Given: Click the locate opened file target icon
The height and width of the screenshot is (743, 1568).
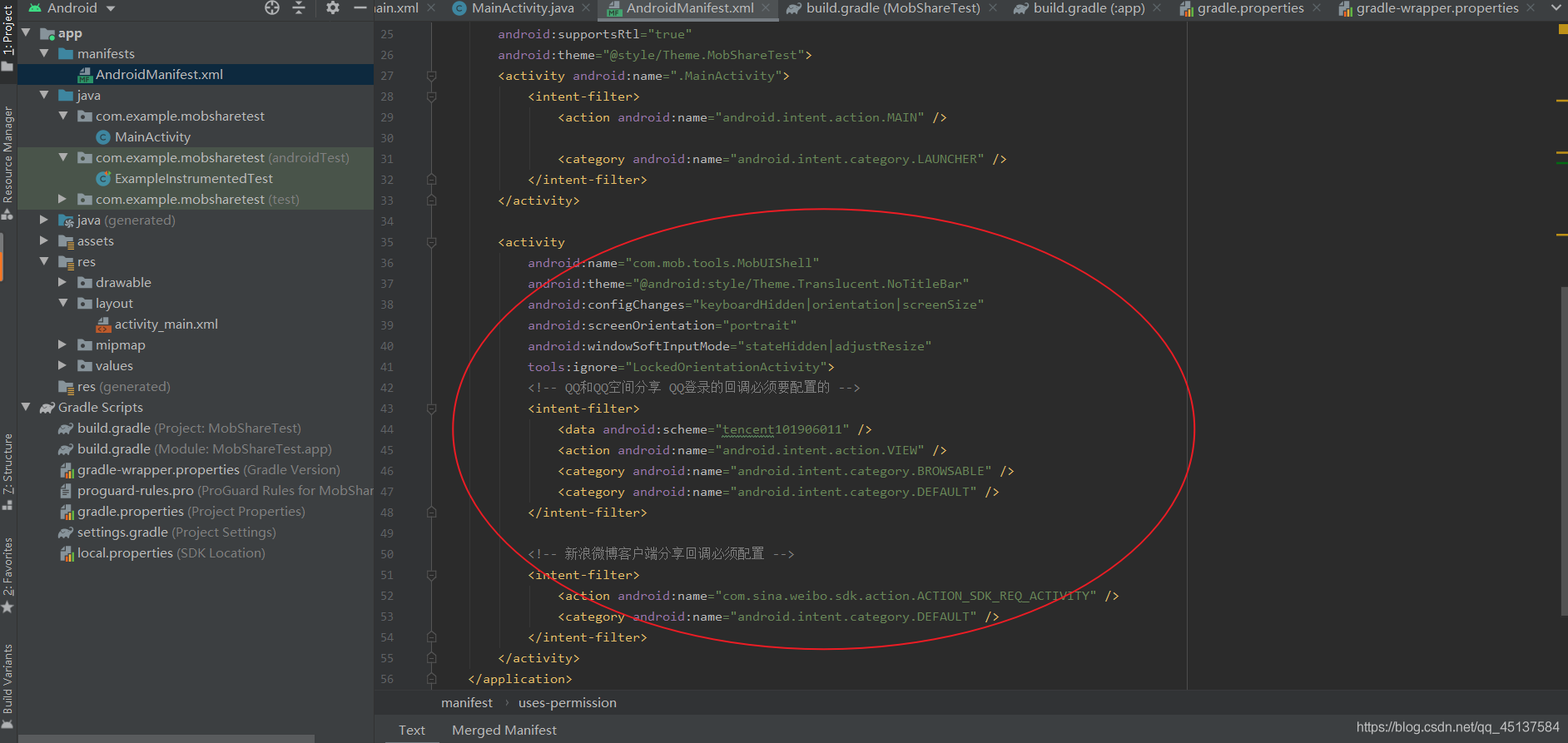Looking at the screenshot, I should coord(272,8).
